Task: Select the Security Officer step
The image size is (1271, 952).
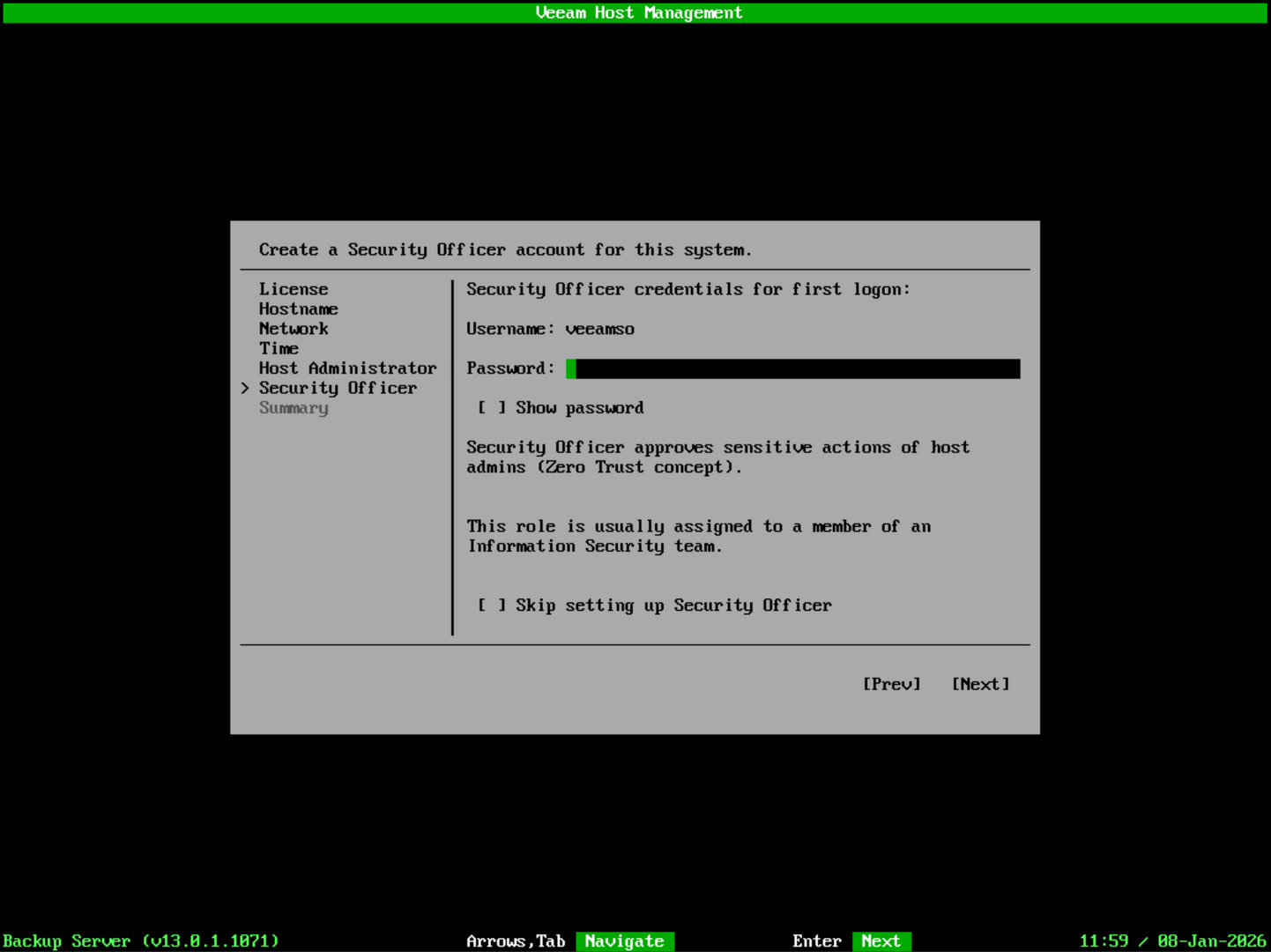Action: [338, 388]
